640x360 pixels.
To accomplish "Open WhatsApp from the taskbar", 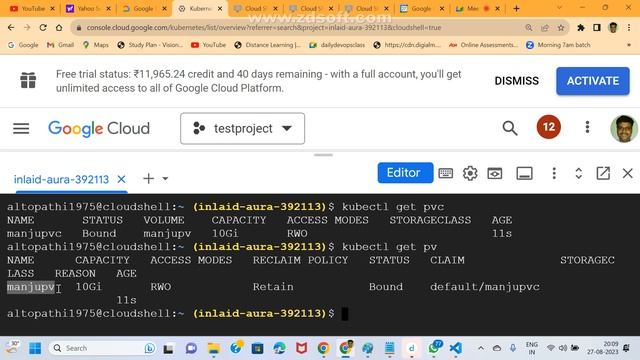I will tap(434, 348).
